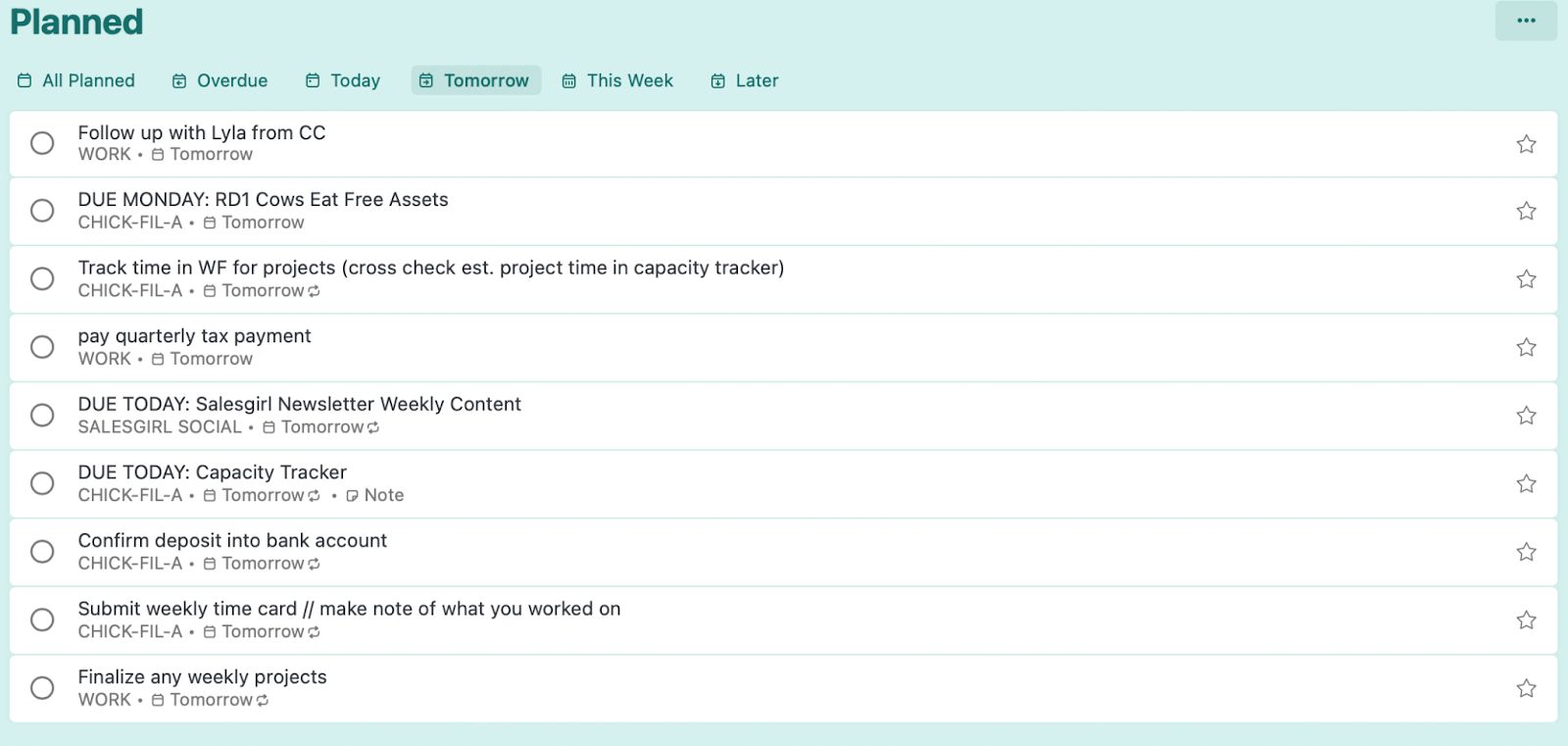Click recurring icon on Salesgirl Newsletter task

pos(373,427)
